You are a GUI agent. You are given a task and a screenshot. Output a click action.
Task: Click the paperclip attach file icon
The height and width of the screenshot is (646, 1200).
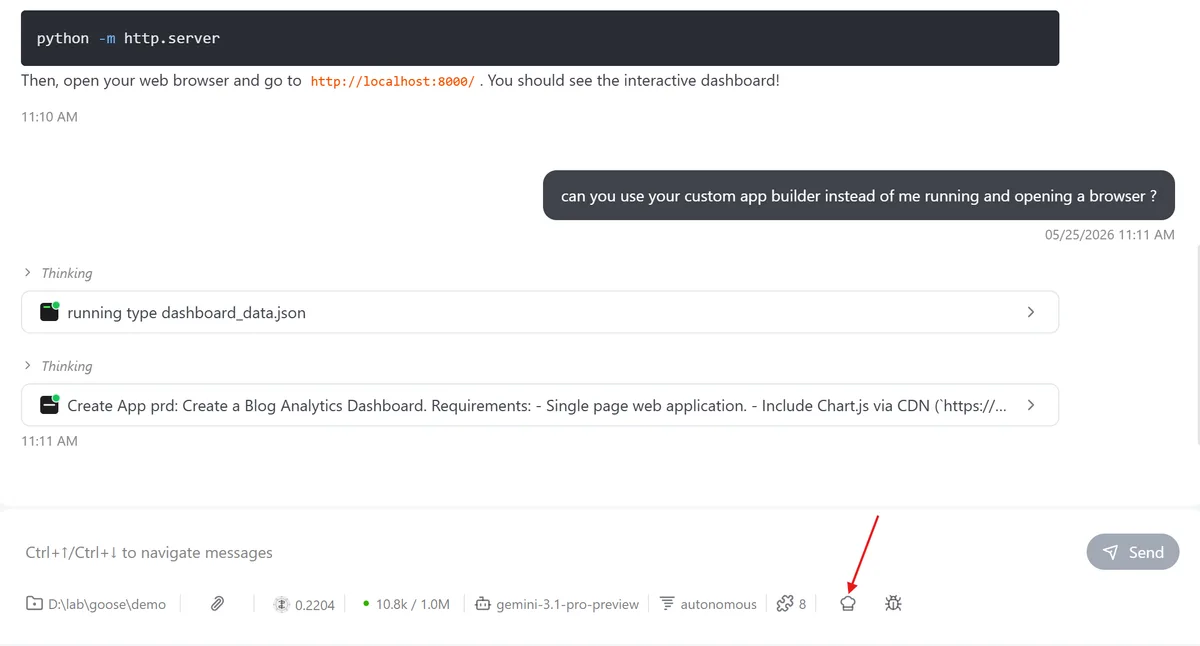point(216,603)
